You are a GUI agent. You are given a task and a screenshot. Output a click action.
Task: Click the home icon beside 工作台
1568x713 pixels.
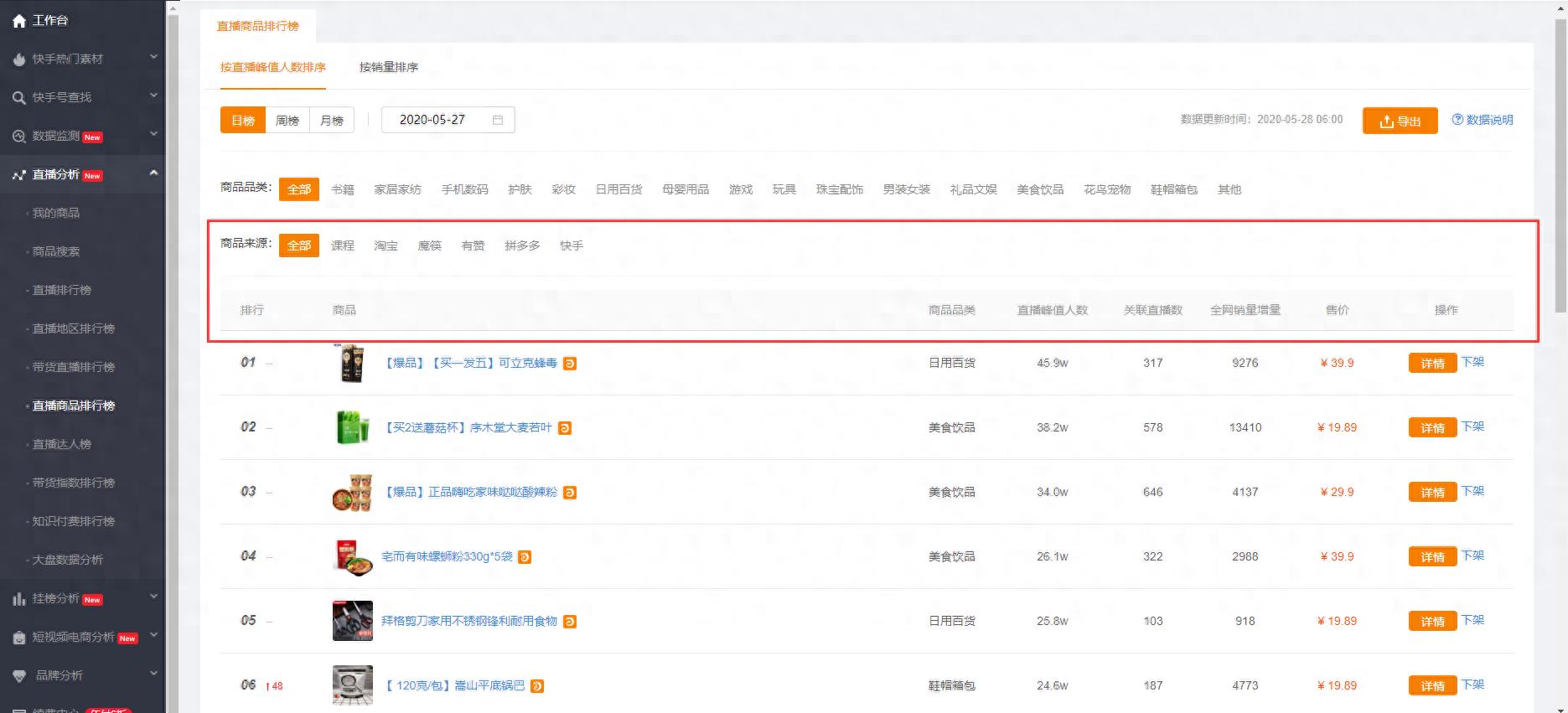click(18, 21)
